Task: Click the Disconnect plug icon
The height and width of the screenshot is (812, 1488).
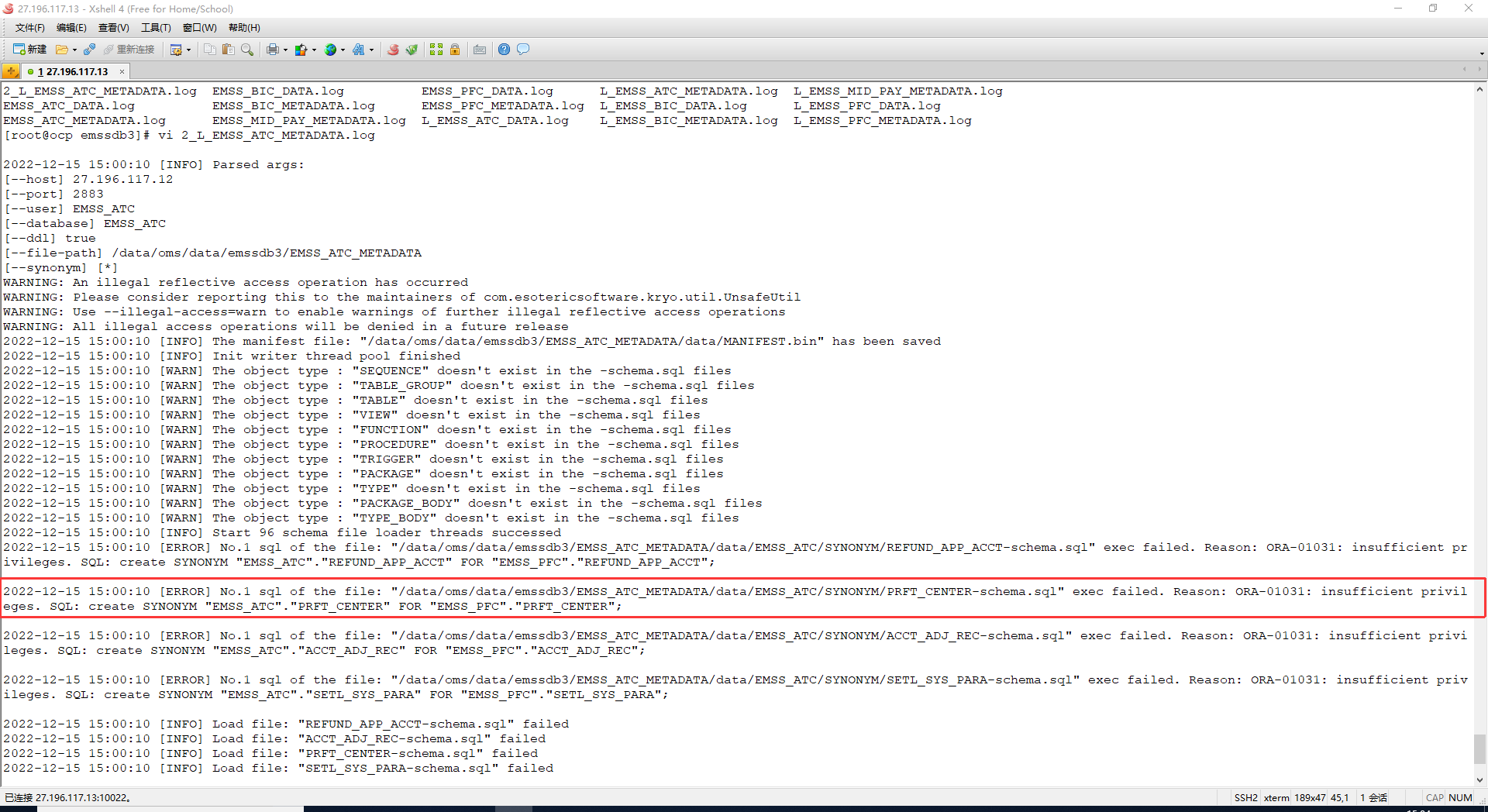Action: [x=89, y=50]
